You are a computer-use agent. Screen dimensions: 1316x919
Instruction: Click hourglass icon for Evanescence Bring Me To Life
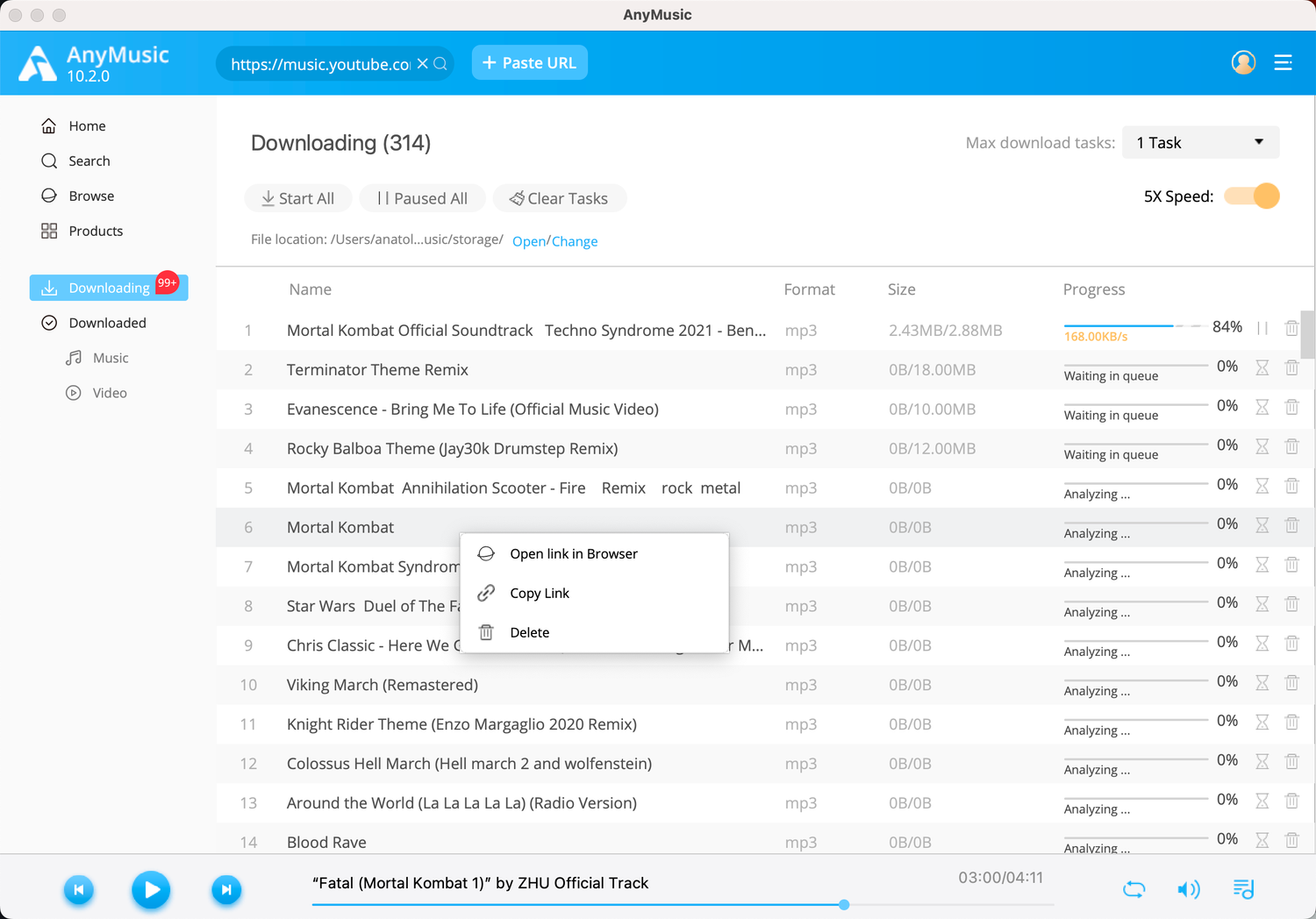pyautogui.click(x=1262, y=407)
